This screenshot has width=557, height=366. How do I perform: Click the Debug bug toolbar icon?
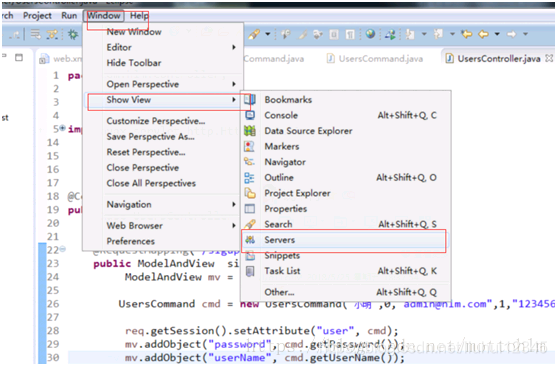pos(73,34)
